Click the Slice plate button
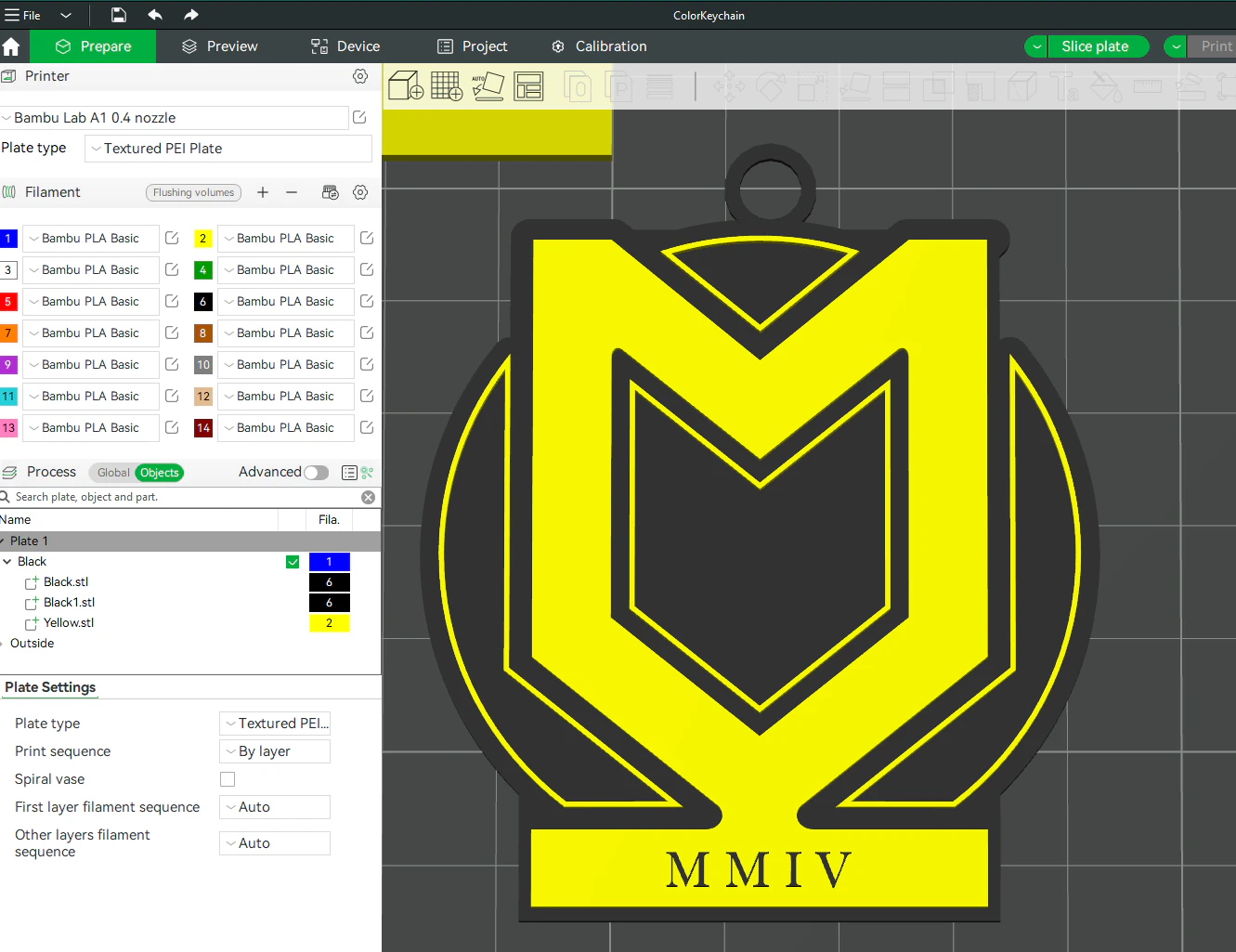Image resolution: width=1236 pixels, height=952 pixels. pyautogui.click(x=1099, y=46)
